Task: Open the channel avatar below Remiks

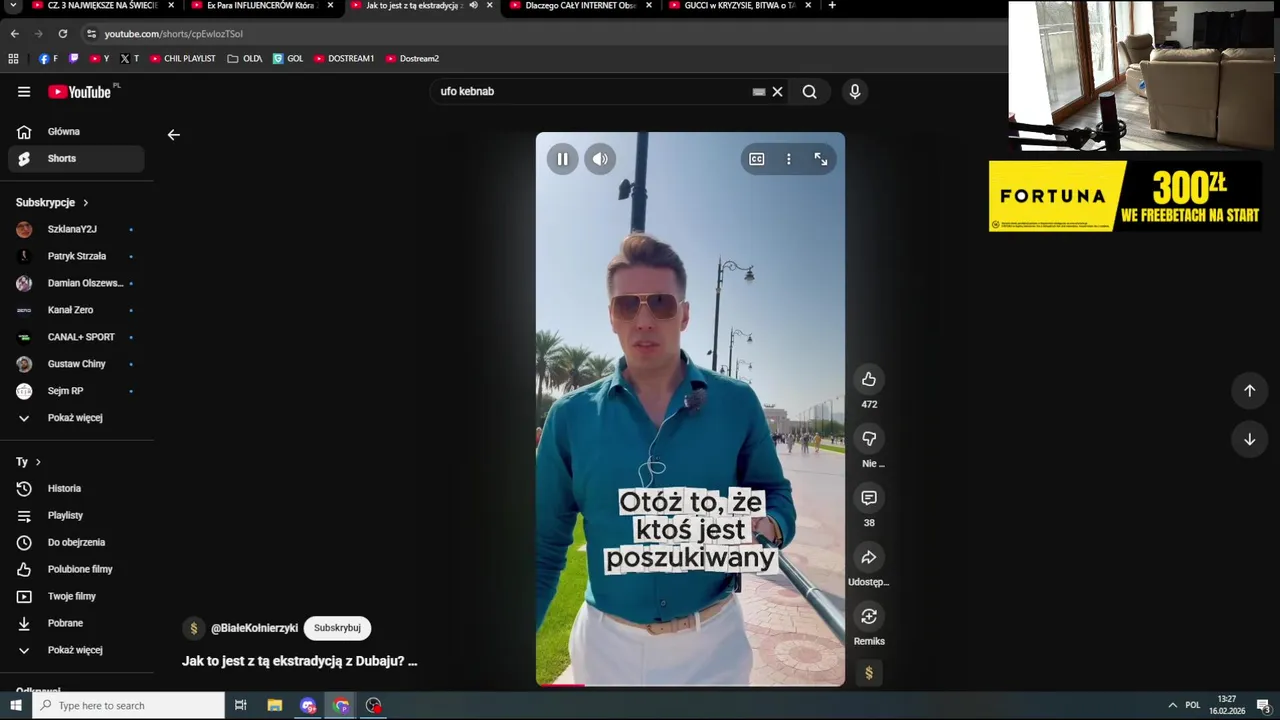Action: coord(869,674)
